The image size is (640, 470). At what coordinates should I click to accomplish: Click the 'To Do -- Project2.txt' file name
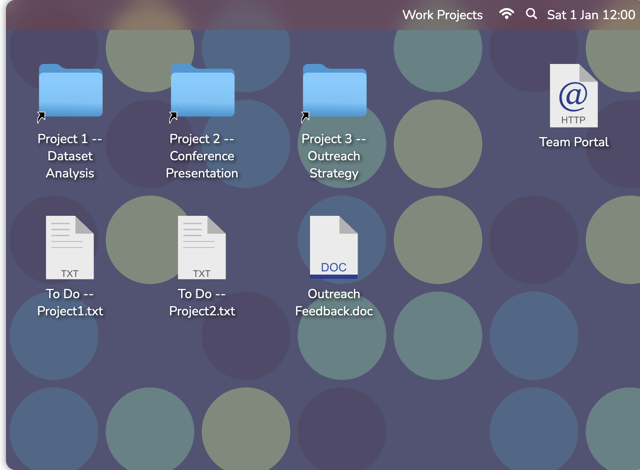point(202,302)
